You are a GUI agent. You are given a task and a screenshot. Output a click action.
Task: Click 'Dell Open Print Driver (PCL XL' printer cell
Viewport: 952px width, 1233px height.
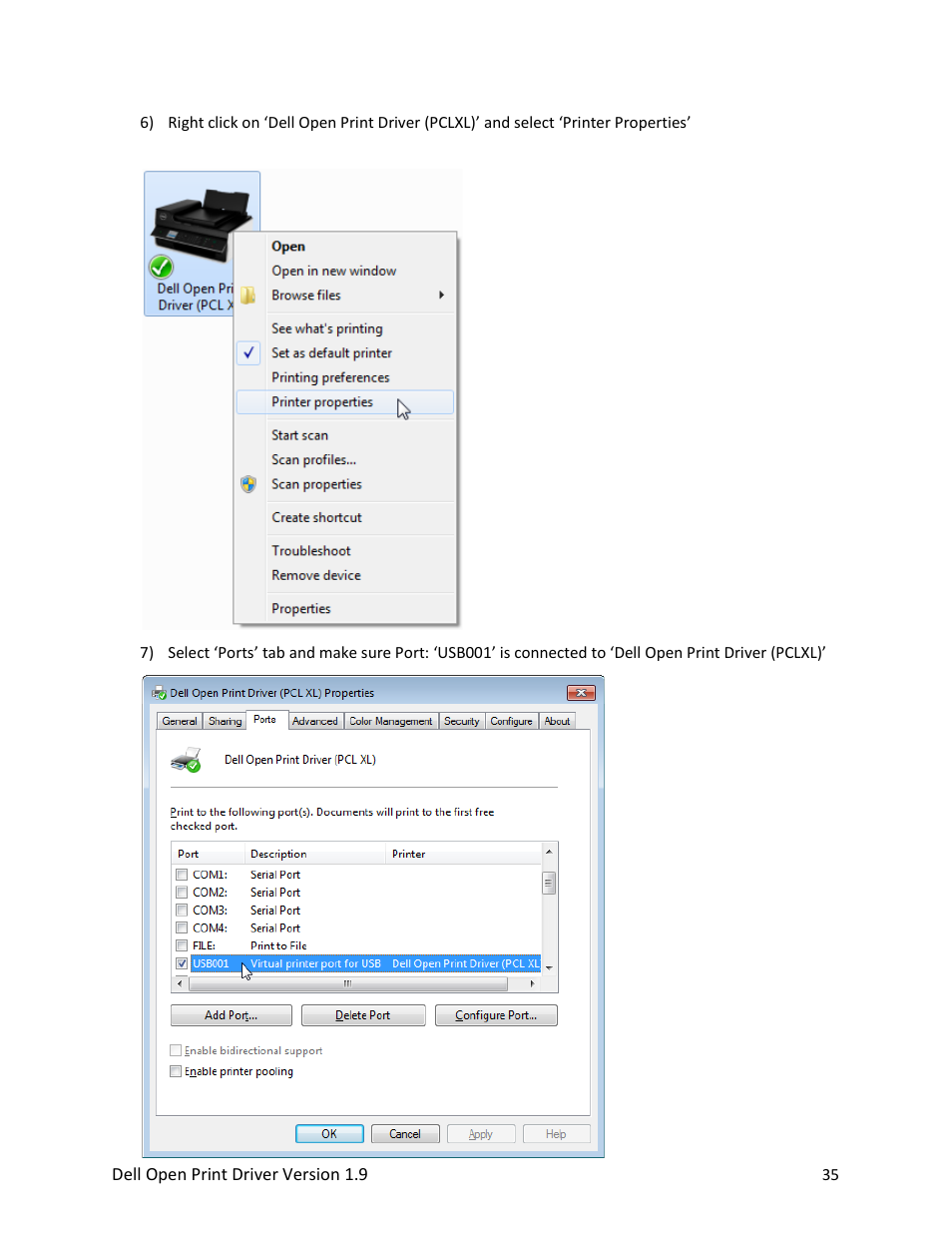(466, 963)
